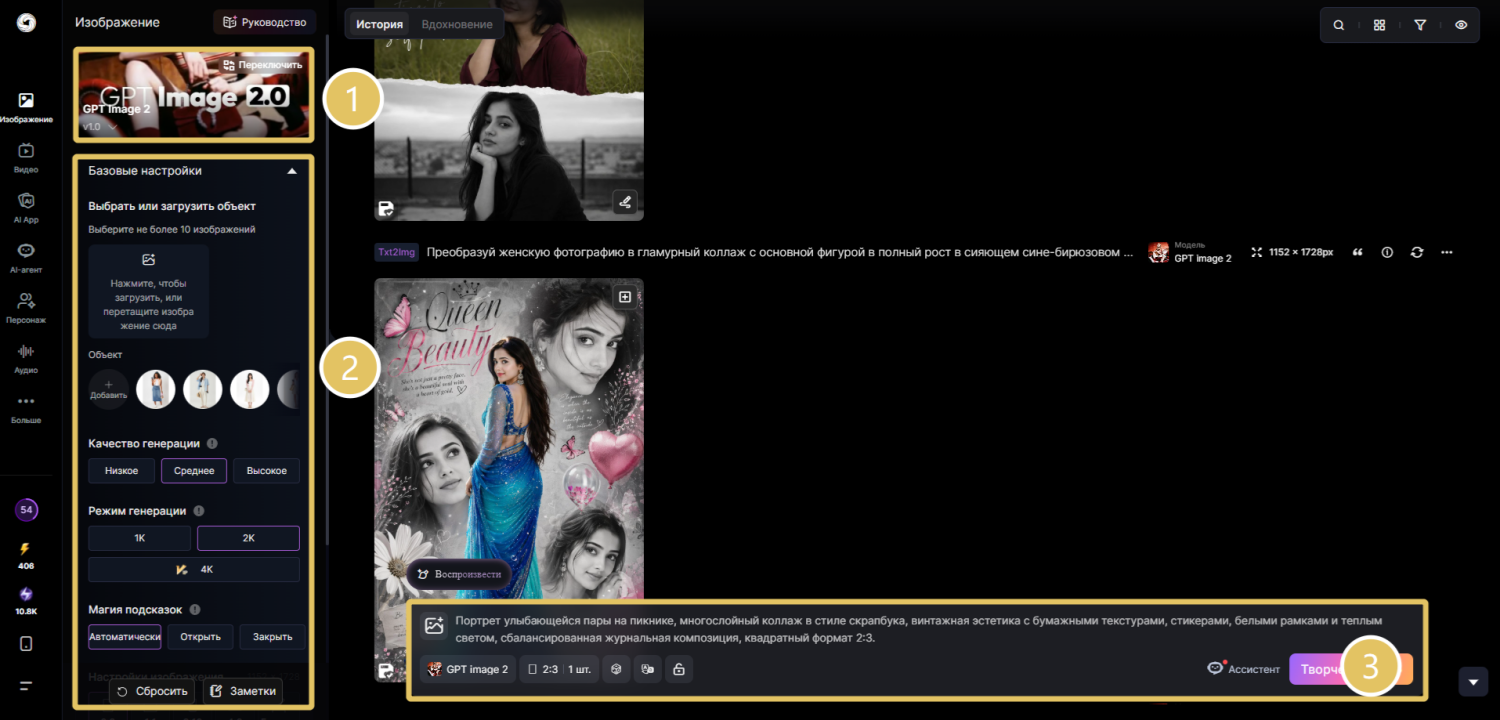Image resolution: width=1500 pixels, height=720 pixels.
Task: Open the filter funnel icon
Action: pyautogui.click(x=1420, y=25)
